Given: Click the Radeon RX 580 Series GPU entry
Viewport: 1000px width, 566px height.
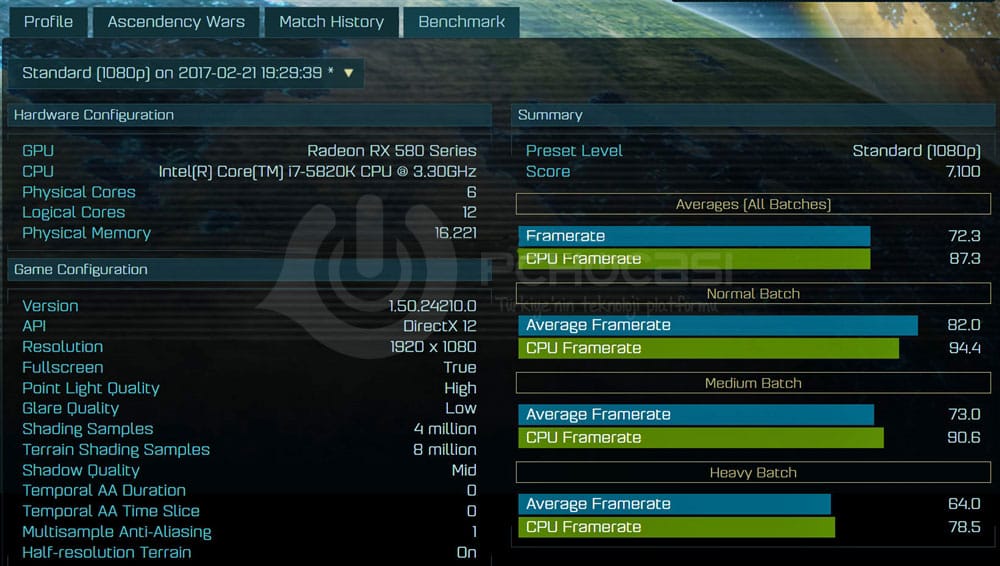Looking at the screenshot, I should coord(391,150).
